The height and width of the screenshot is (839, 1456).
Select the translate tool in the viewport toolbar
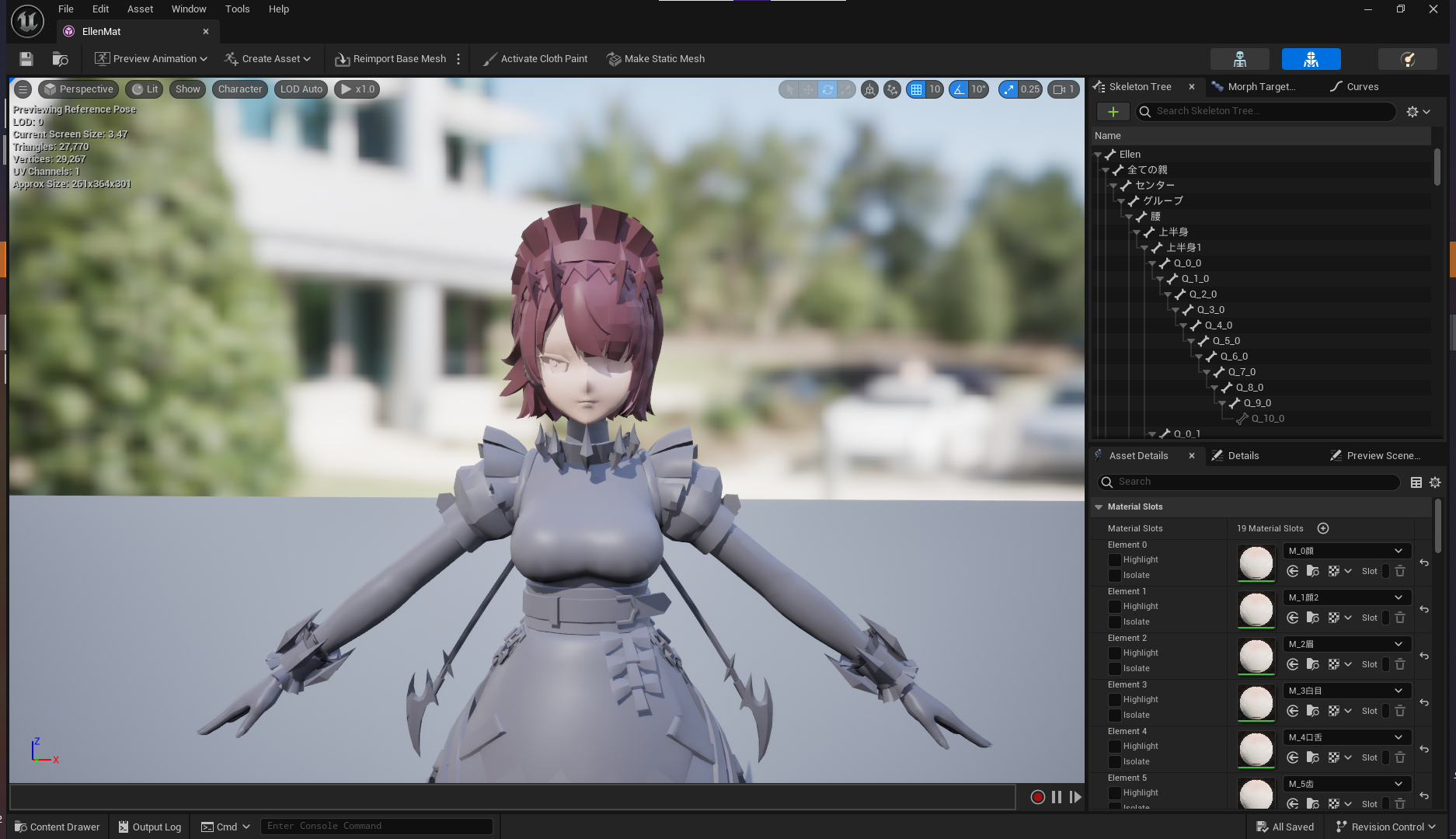(x=808, y=89)
